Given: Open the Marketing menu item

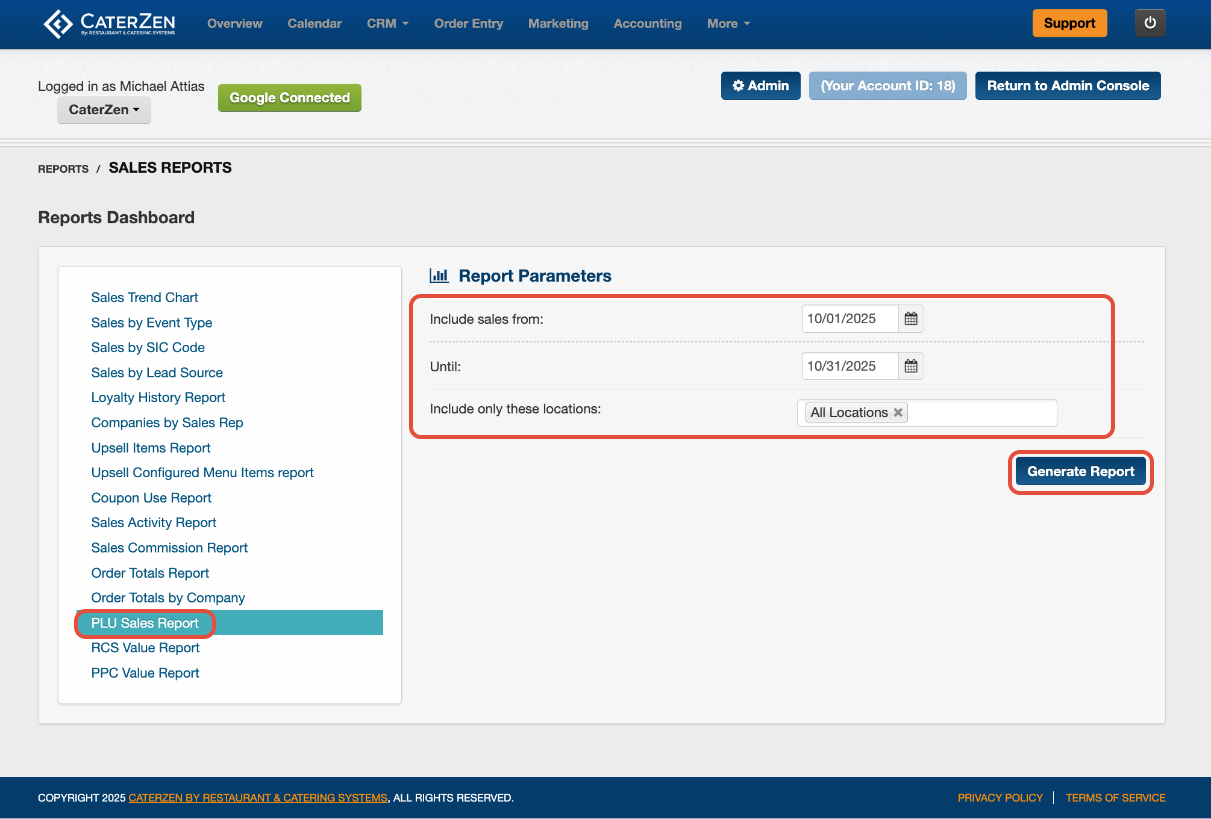Looking at the screenshot, I should 558,23.
